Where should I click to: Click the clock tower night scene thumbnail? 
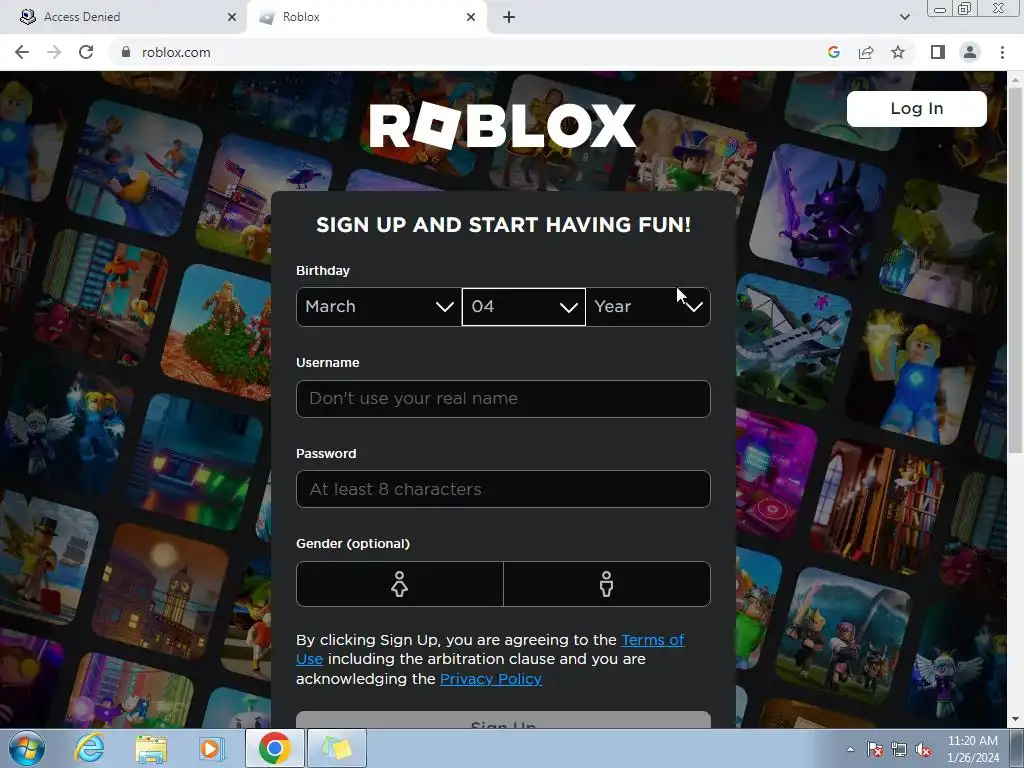(x=161, y=591)
